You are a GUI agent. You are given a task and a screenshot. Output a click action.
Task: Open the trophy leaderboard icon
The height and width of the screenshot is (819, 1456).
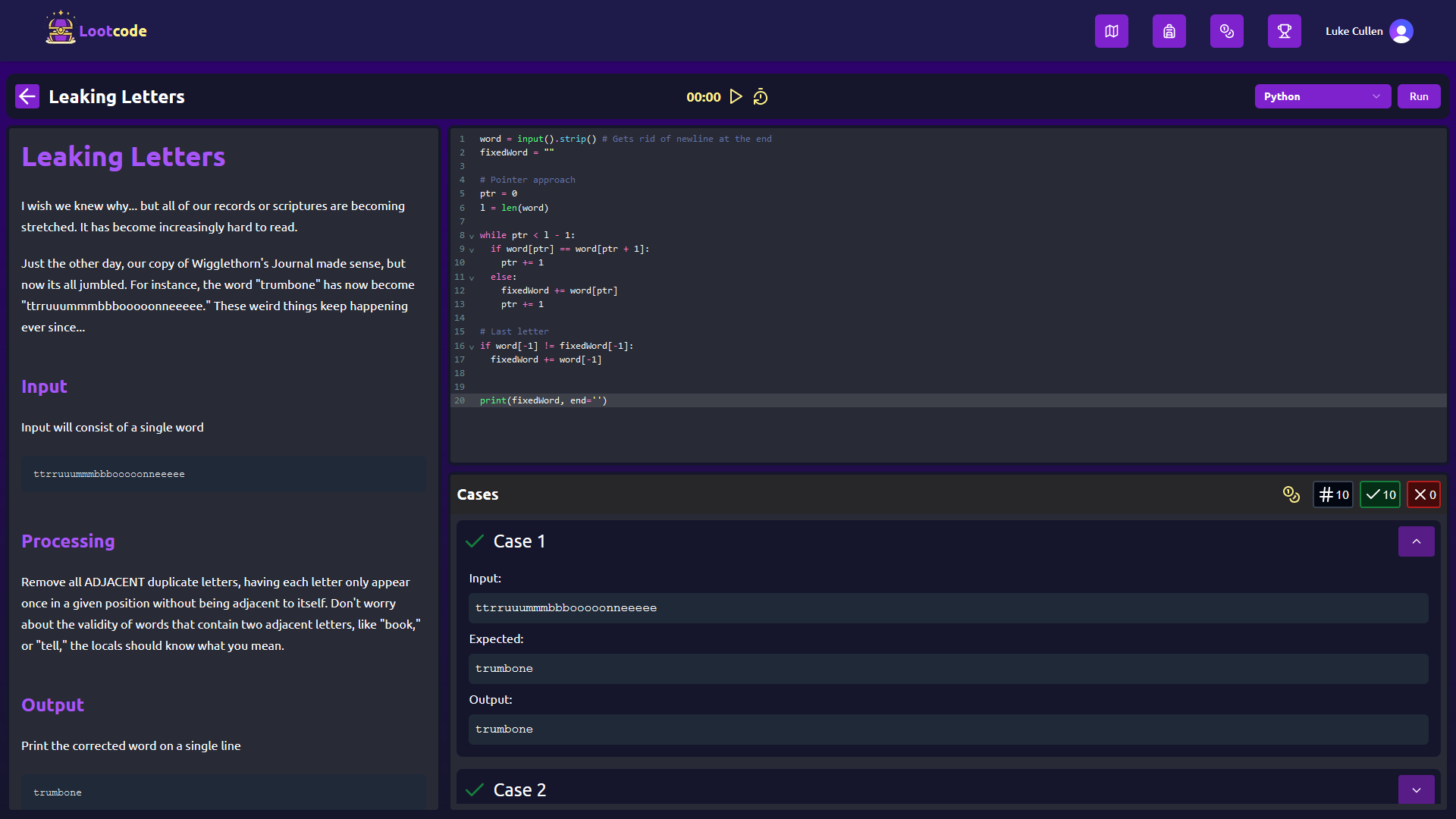1284,31
